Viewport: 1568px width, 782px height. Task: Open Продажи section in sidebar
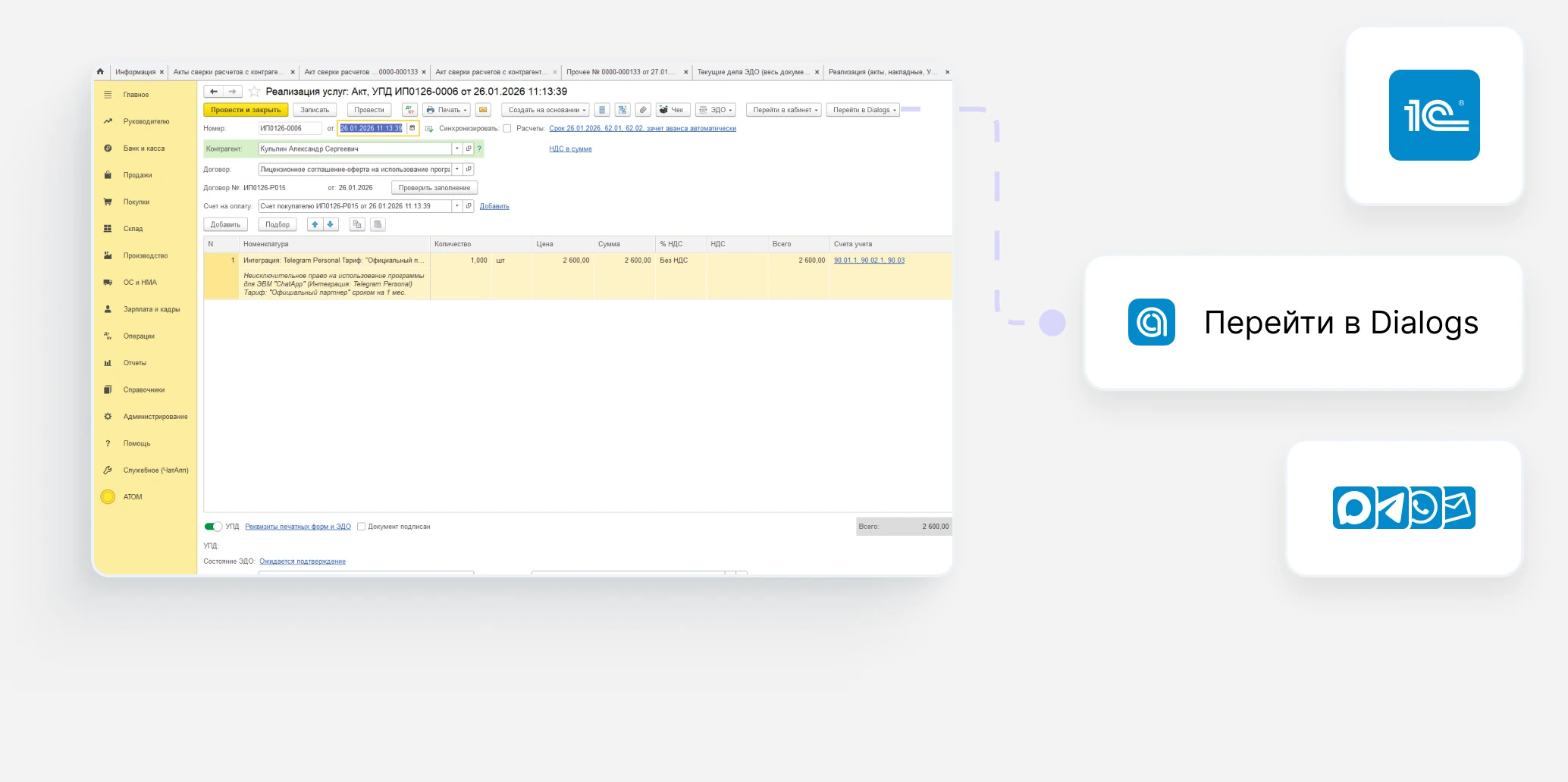click(x=137, y=175)
